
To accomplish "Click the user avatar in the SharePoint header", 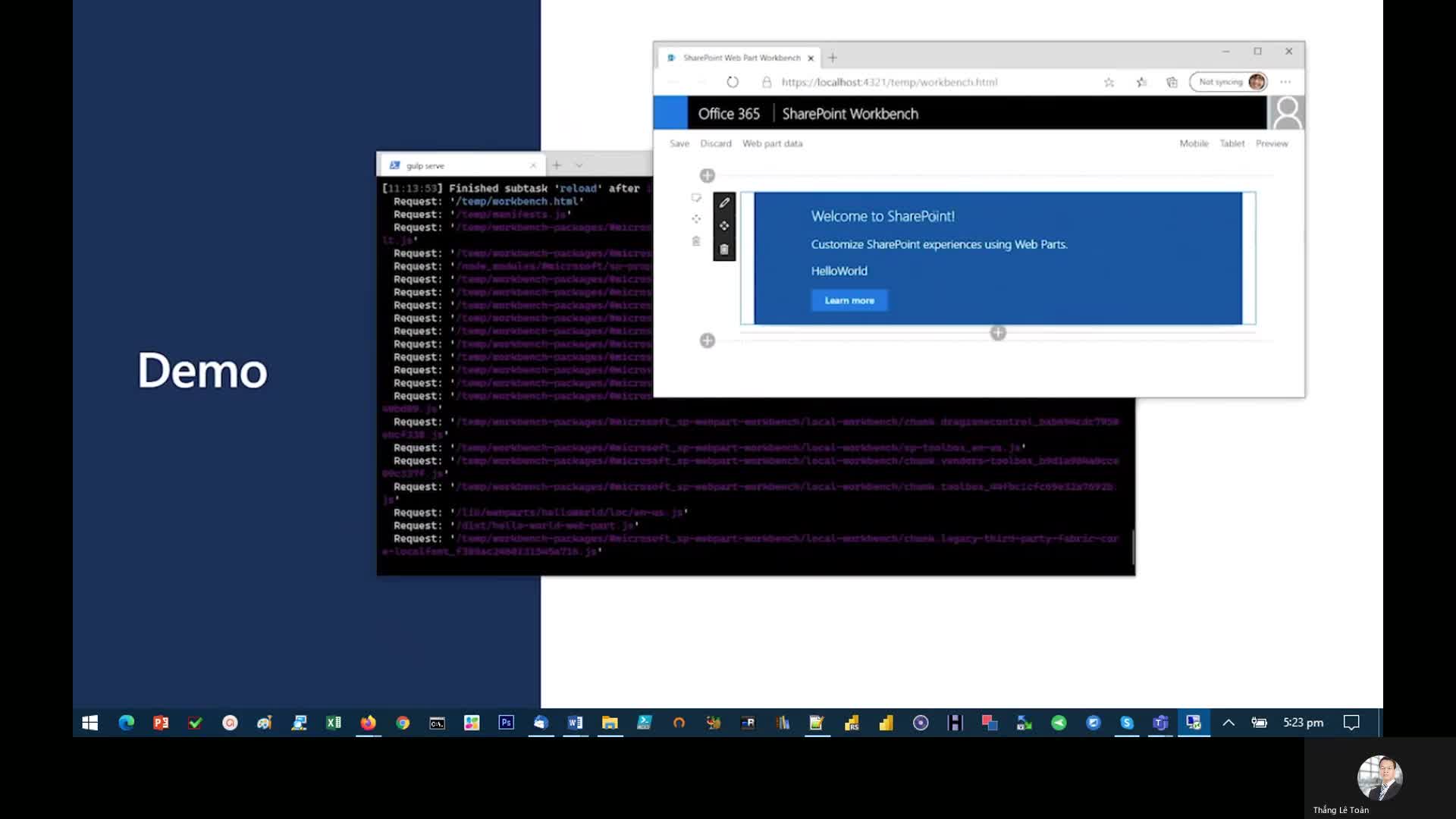I will [1286, 113].
